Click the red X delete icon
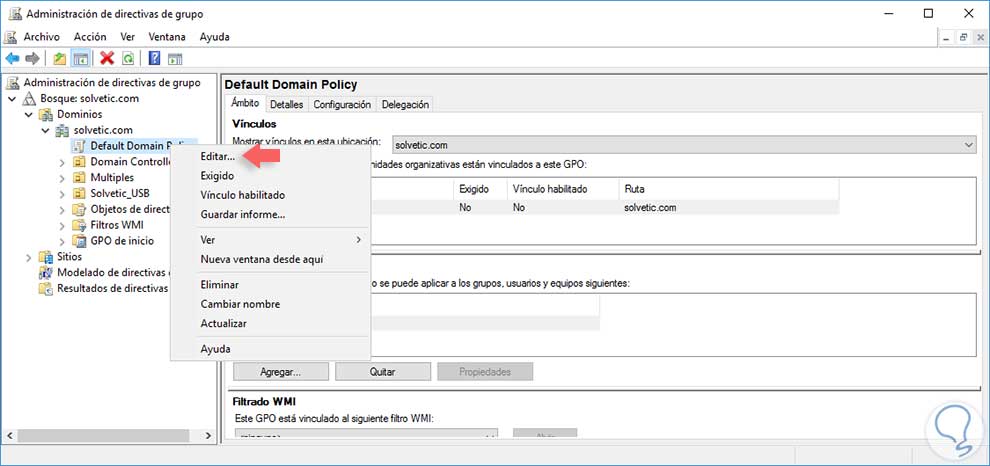This screenshot has height=466, width=990. pyautogui.click(x=107, y=58)
